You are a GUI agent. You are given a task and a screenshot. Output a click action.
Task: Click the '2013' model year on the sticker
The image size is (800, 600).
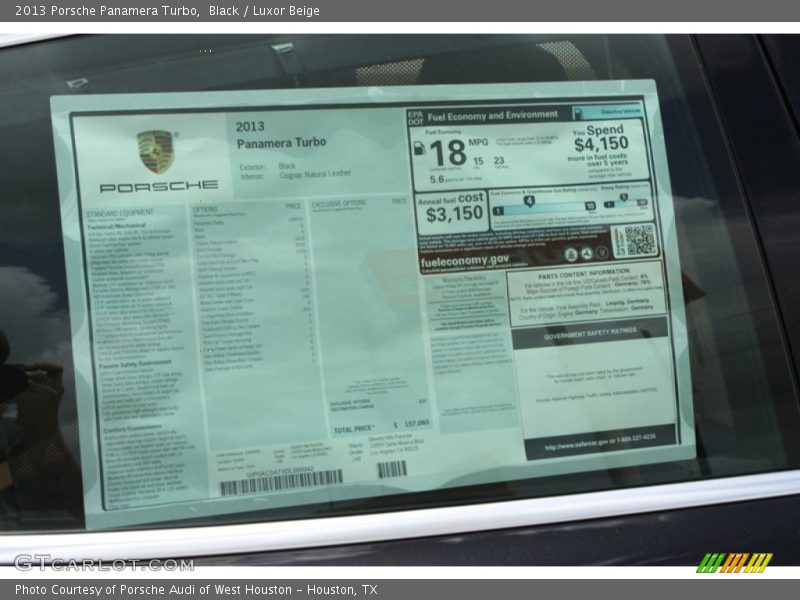click(x=250, y=127)
